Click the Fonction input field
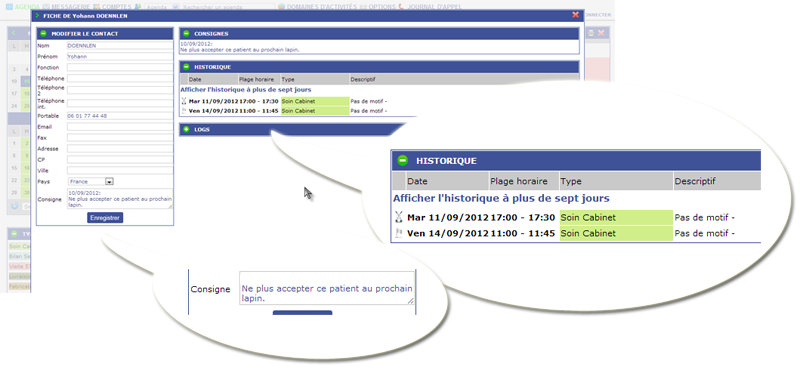The width and height of the screenshot is (800, 369). pyautogui.click(x=120, y=67)
